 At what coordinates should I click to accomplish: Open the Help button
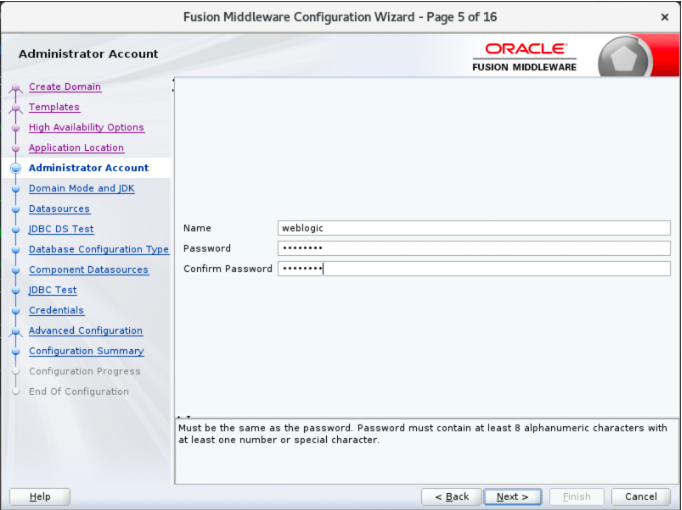point(40,497)
